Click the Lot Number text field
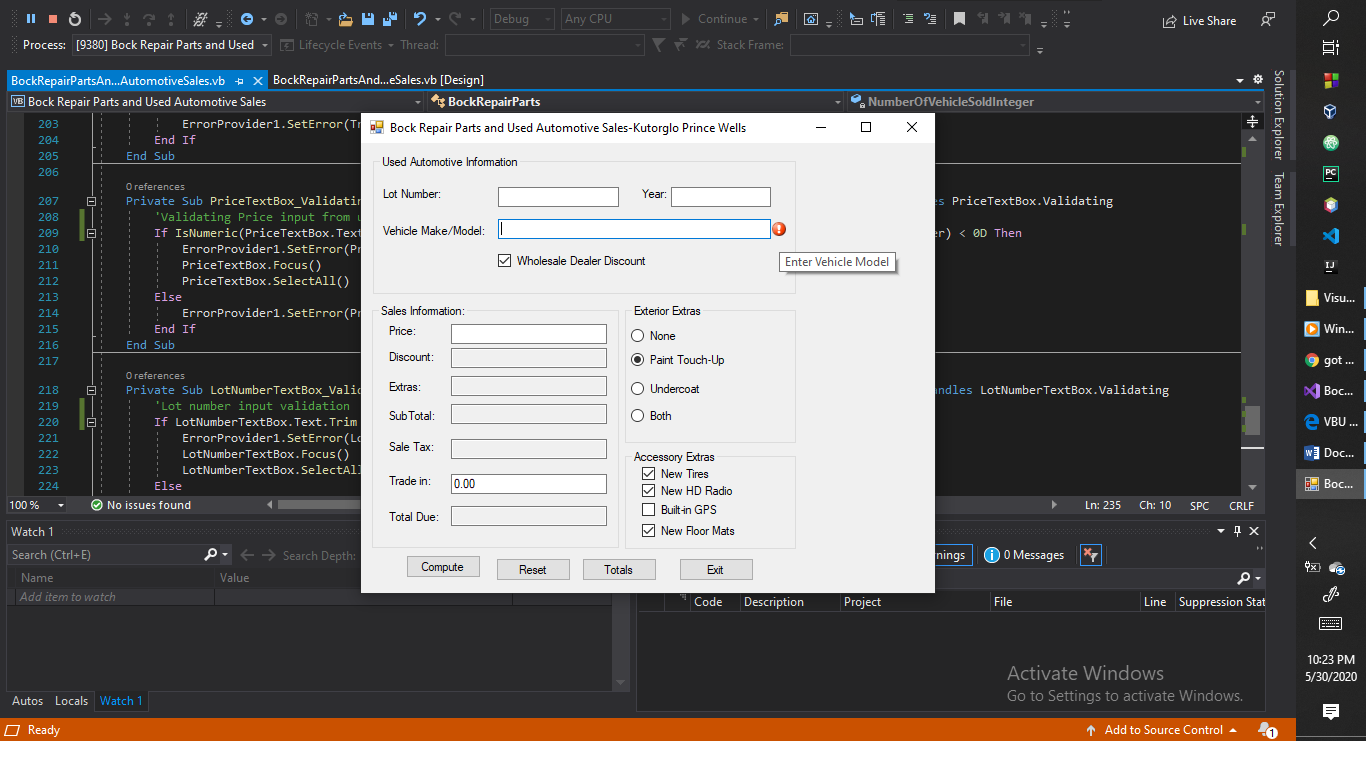This screenshot has height=768, width=1366. (x=558, y=197)
